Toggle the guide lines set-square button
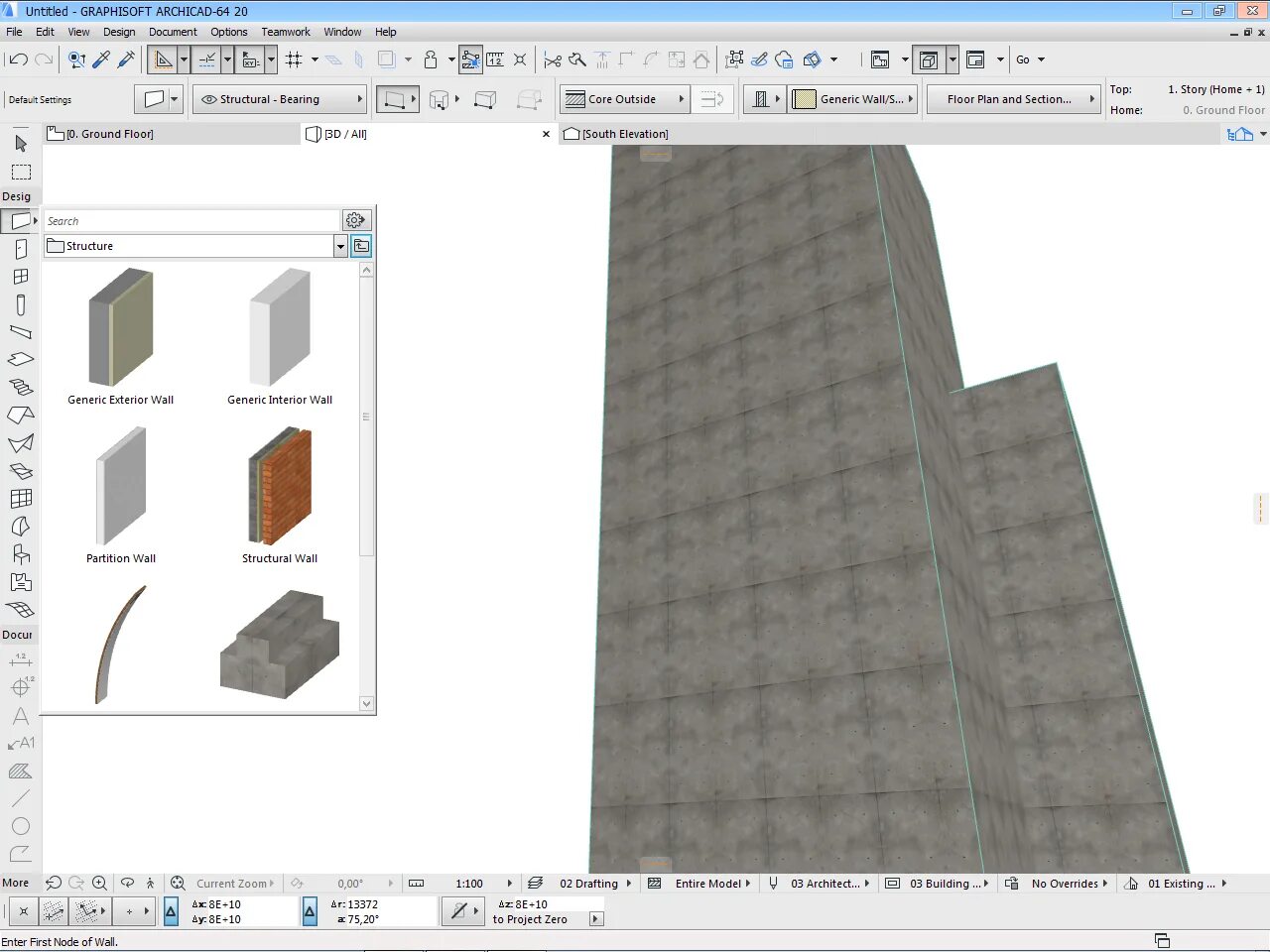The height and width of the screenshot is (952, 1270). pos(163,59)
